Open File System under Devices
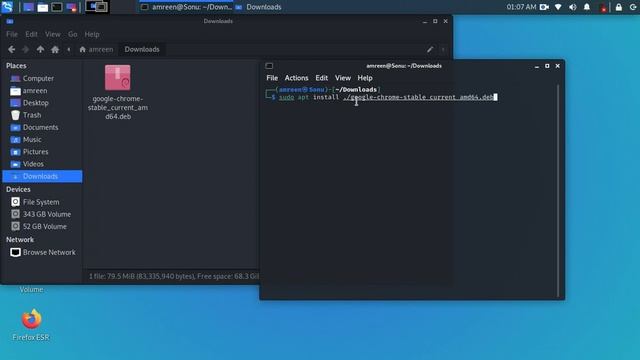 (x=42, y=202)
